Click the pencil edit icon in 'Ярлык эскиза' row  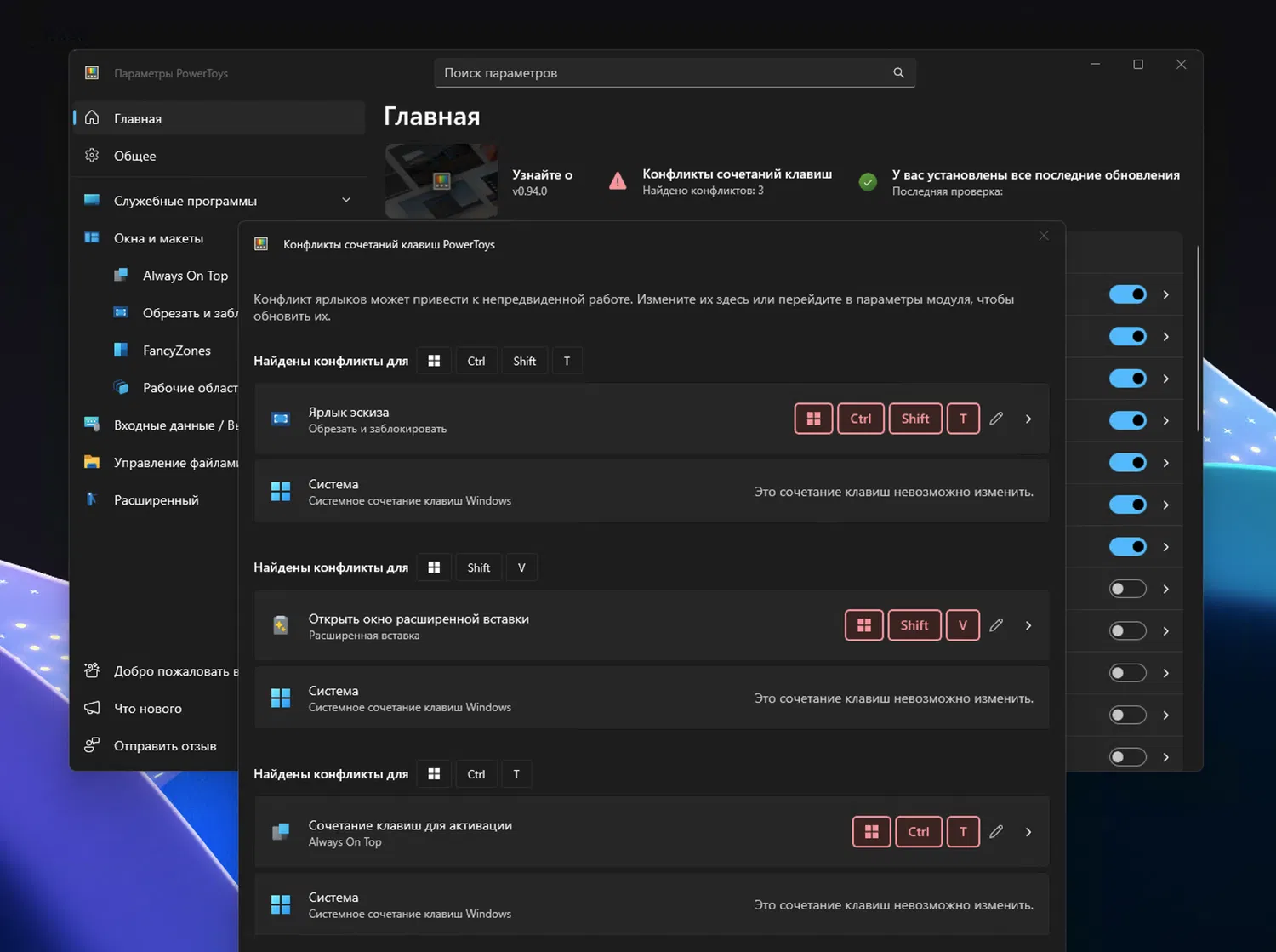tap(996, 419)
